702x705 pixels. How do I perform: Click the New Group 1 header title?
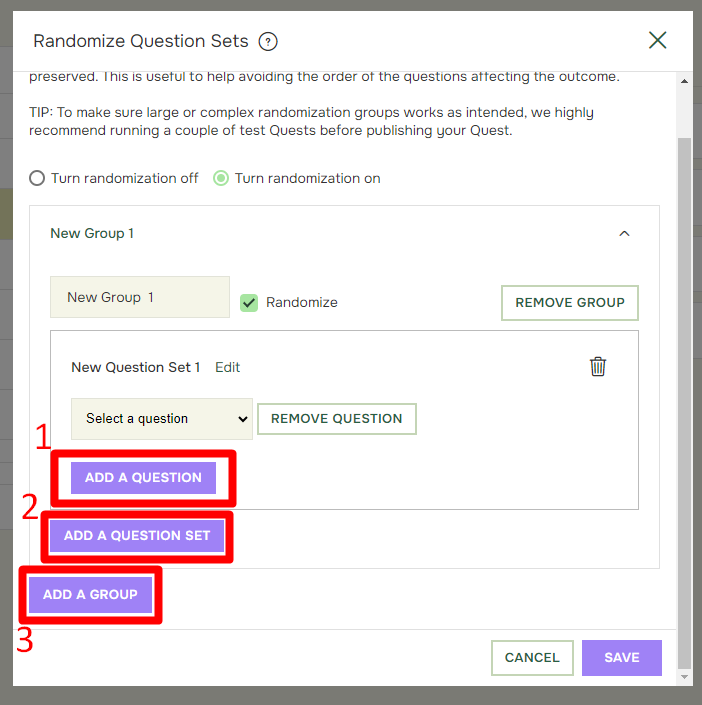click(92, 233)
